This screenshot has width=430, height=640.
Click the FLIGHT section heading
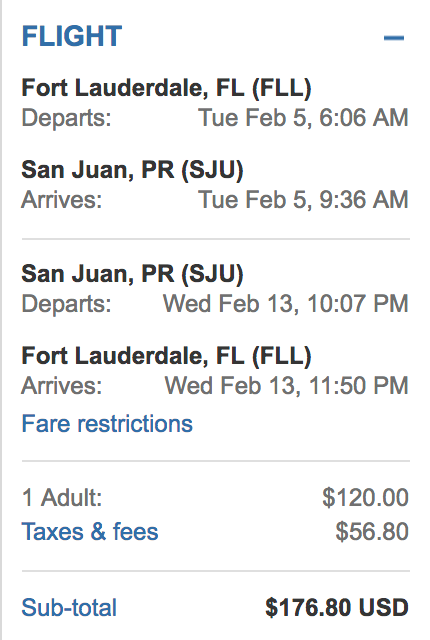pyautogui.click(x=72, y=36)
